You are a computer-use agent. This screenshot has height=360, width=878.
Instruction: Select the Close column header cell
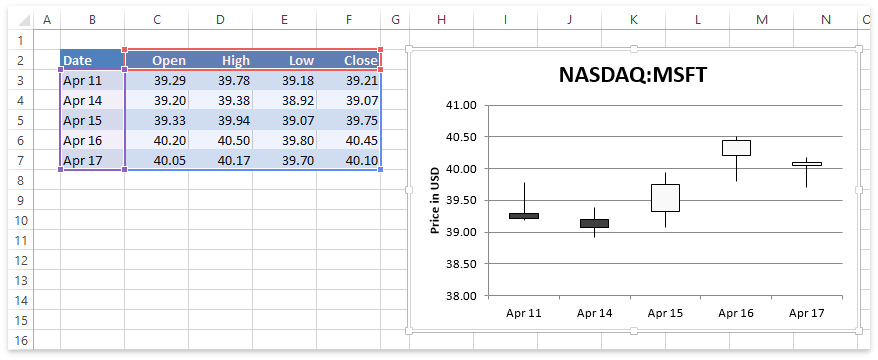coord(348,60)
